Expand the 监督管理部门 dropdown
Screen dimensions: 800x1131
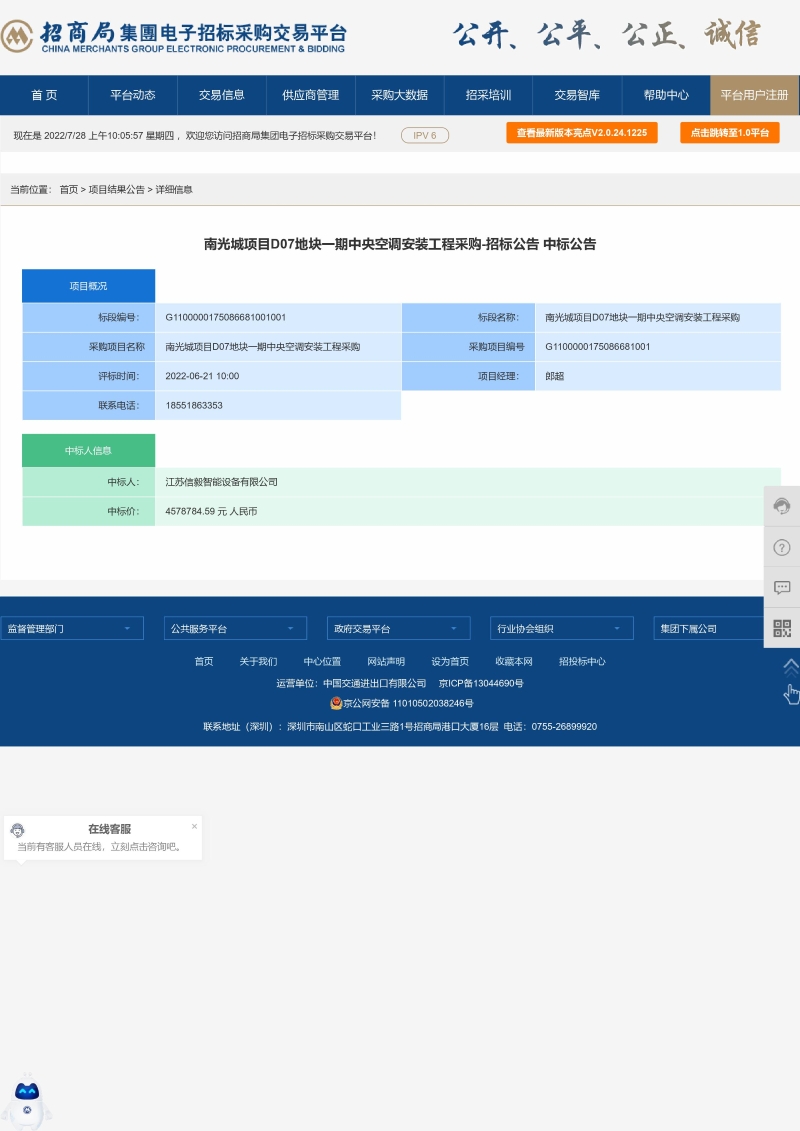tap(72, 628)
